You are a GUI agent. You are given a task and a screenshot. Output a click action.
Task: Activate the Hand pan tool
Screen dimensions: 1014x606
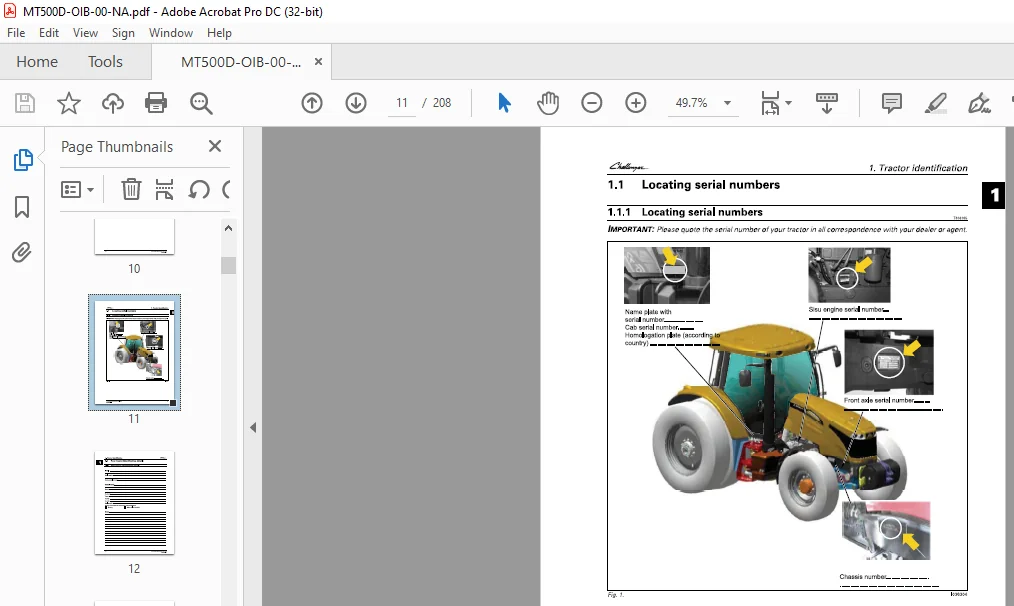548,103
